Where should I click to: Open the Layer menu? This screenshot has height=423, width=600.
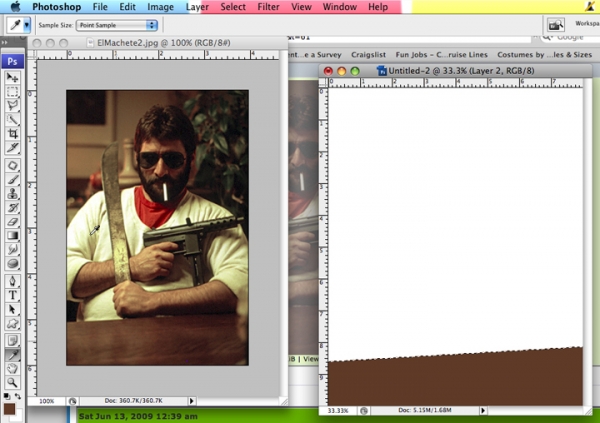[197, 7]
